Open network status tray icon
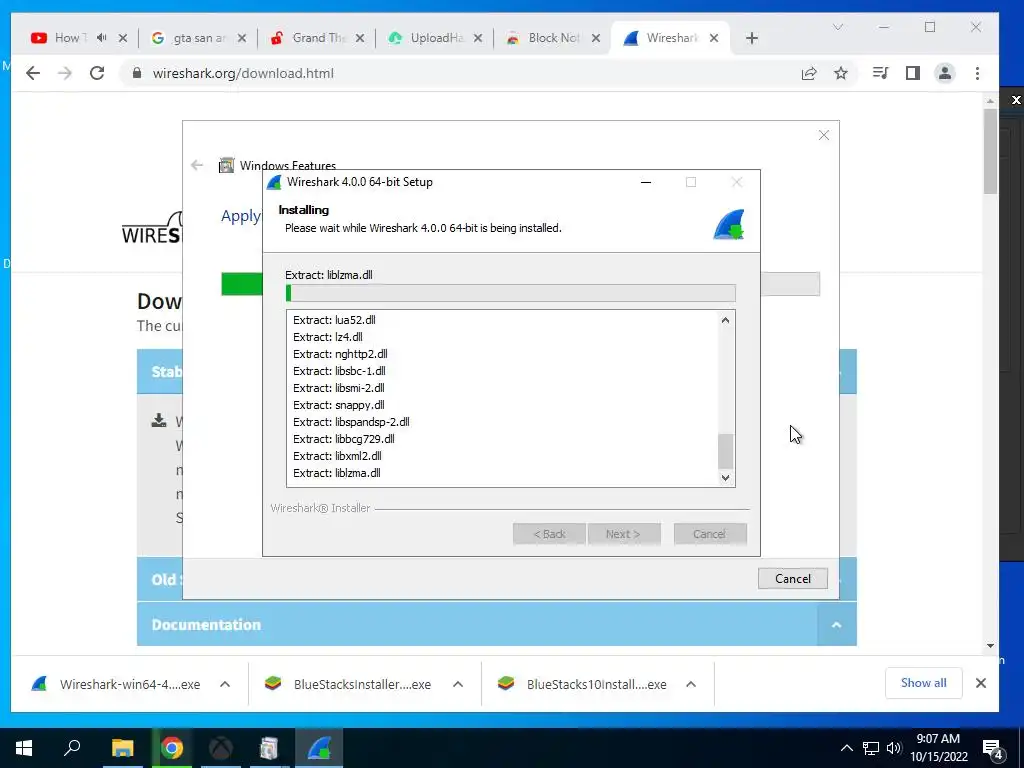Viewport: 1024px width, 768px height. point(871,748)
